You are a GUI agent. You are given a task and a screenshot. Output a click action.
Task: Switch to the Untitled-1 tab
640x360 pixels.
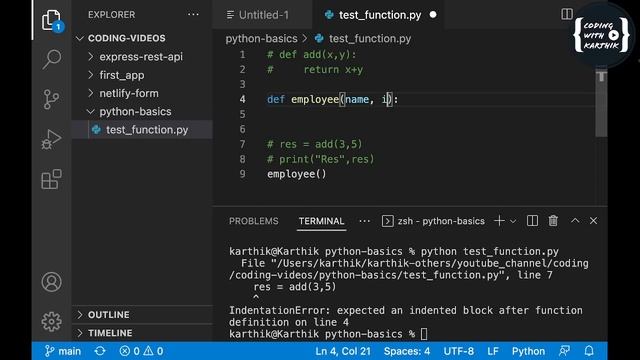(x=262, y=15)
